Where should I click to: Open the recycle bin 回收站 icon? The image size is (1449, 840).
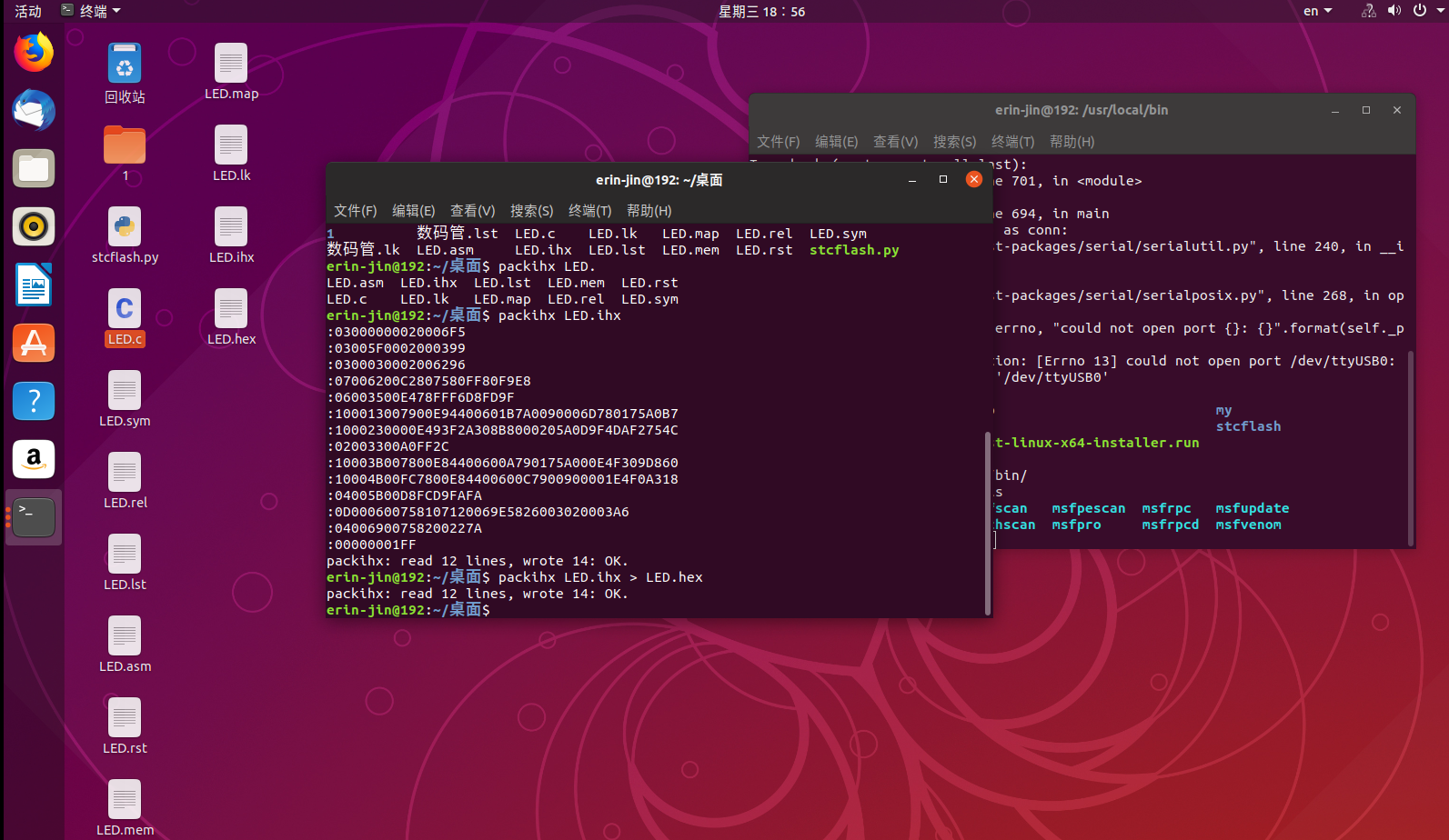pos(125,74)
